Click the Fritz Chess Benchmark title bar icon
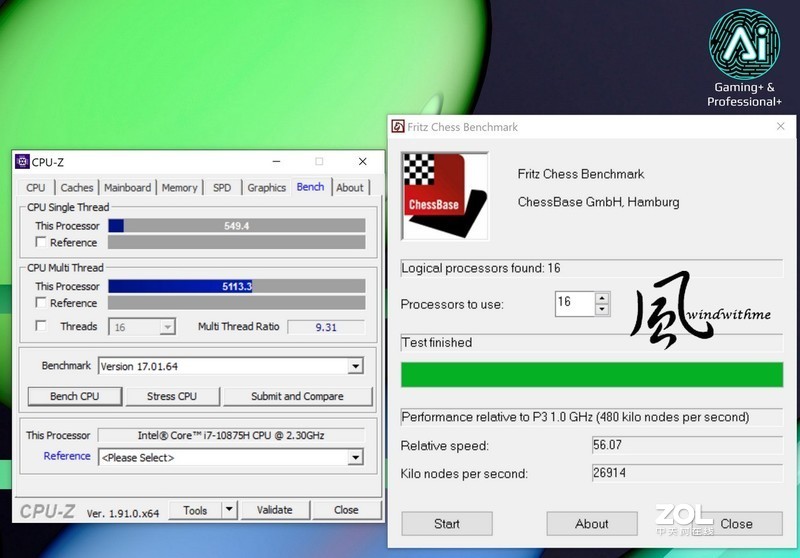The image size is (800, 558). pyautogui.click(x=398, y=126)
